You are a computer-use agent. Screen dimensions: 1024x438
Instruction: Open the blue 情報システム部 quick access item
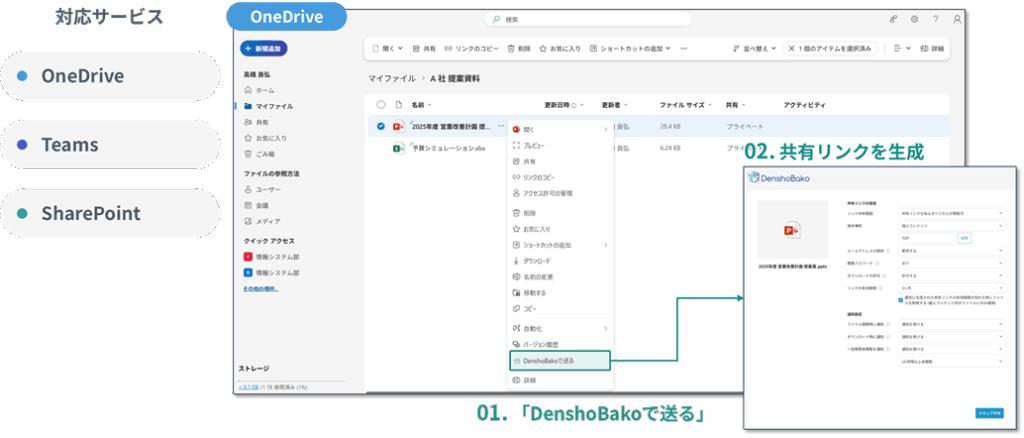pos(271,272)
